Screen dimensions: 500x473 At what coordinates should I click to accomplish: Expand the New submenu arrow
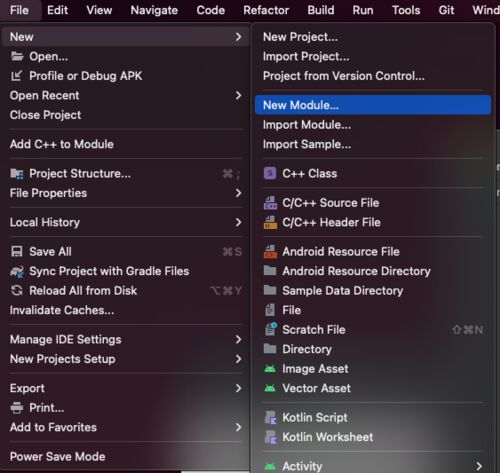[238, 37]
